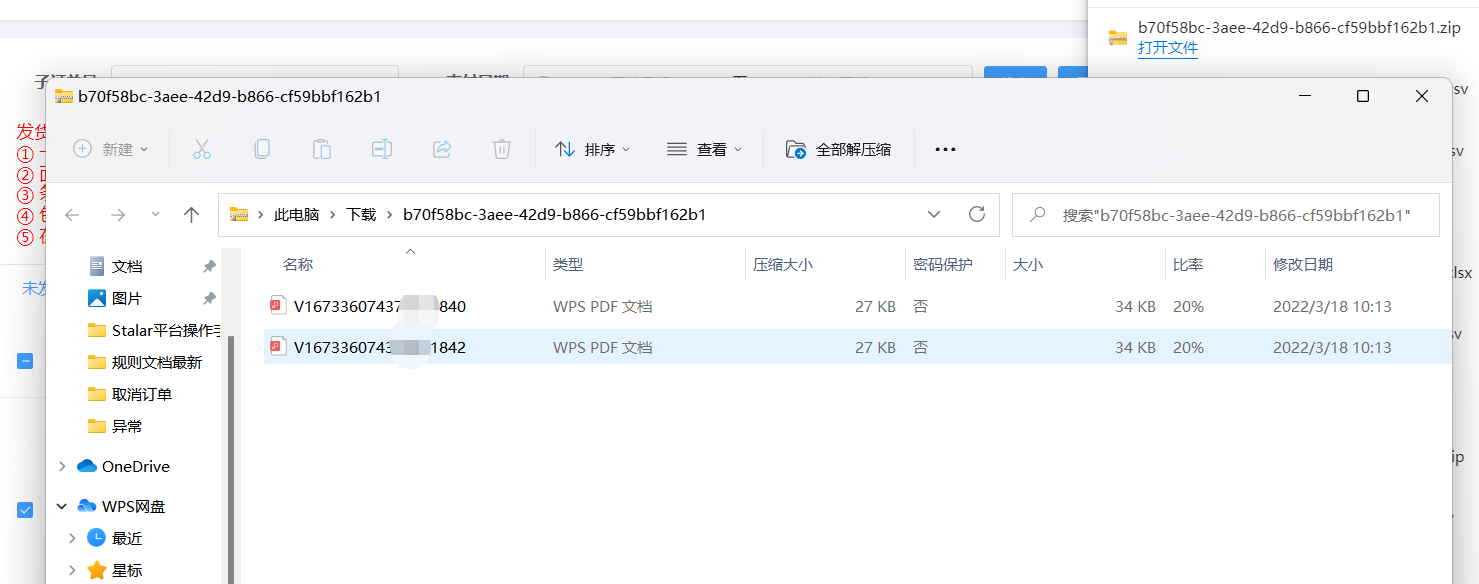Click the Refresh icon next to the address bar

(x=977, y=214)
